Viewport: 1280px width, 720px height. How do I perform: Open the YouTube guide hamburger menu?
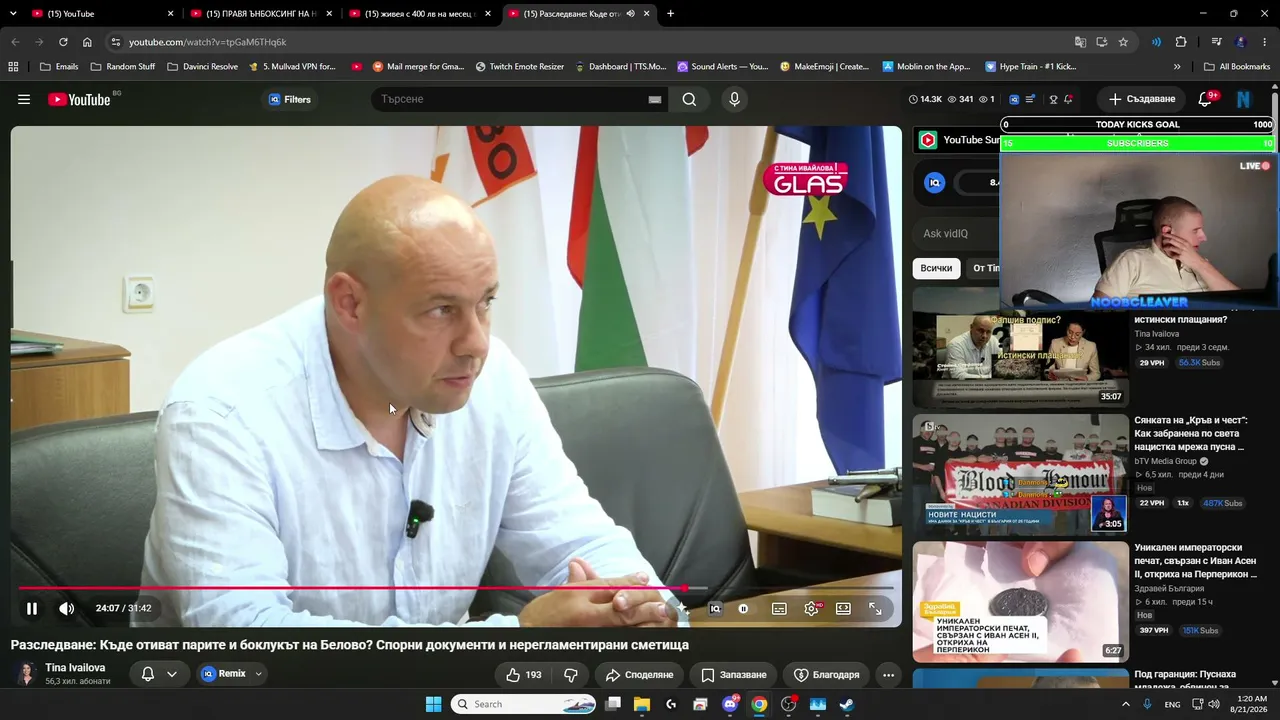pos(24,99)
